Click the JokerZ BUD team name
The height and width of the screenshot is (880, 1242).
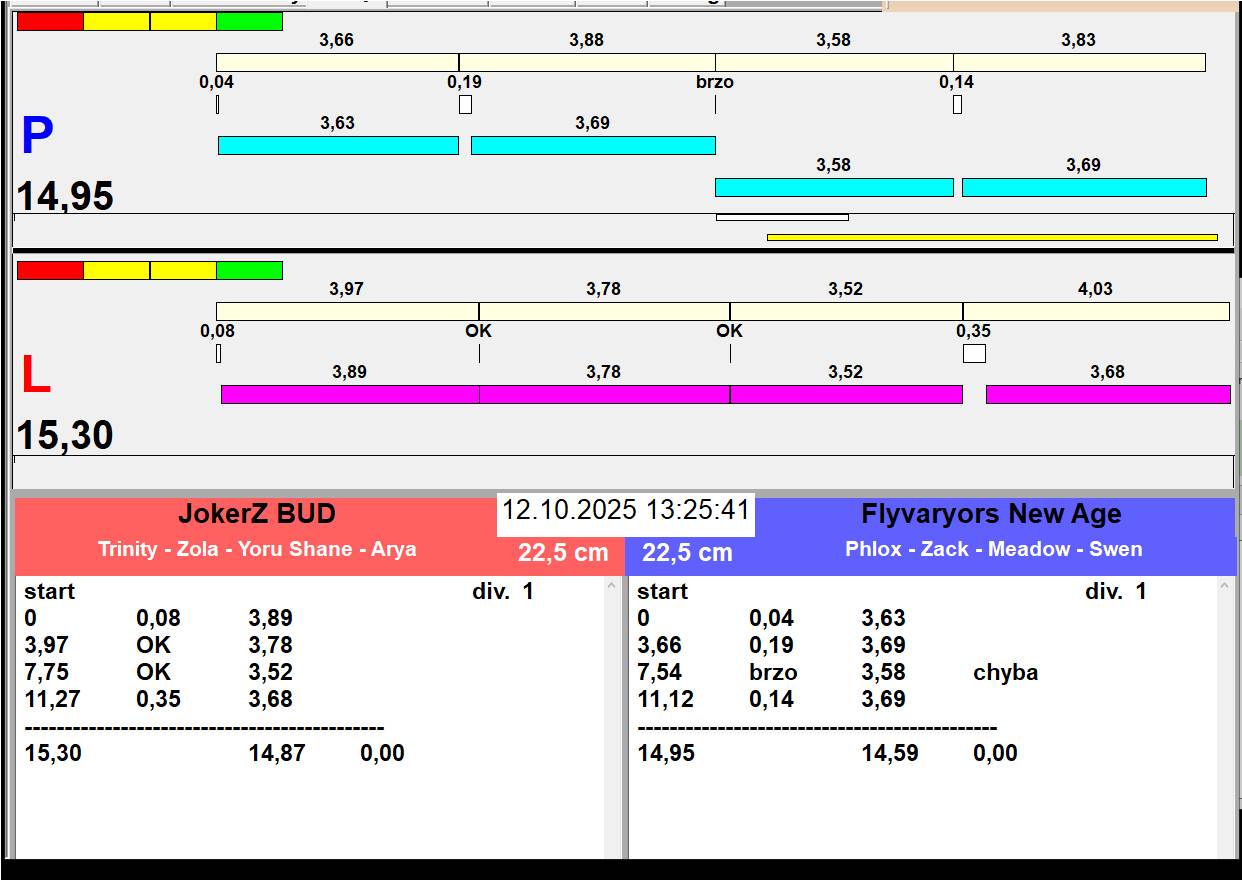[x=257, y=514]
